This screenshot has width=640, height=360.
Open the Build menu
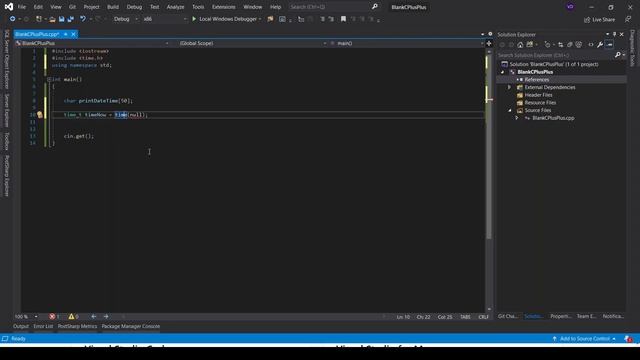coord(113,7)
